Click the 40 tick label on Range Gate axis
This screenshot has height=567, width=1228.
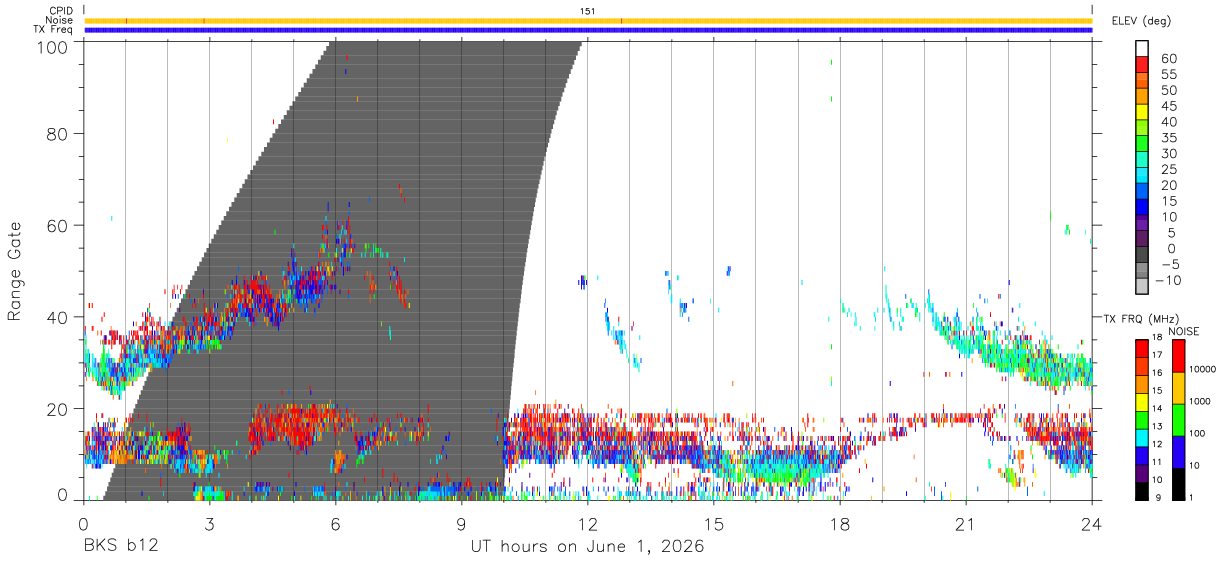(x=56, y=317)
